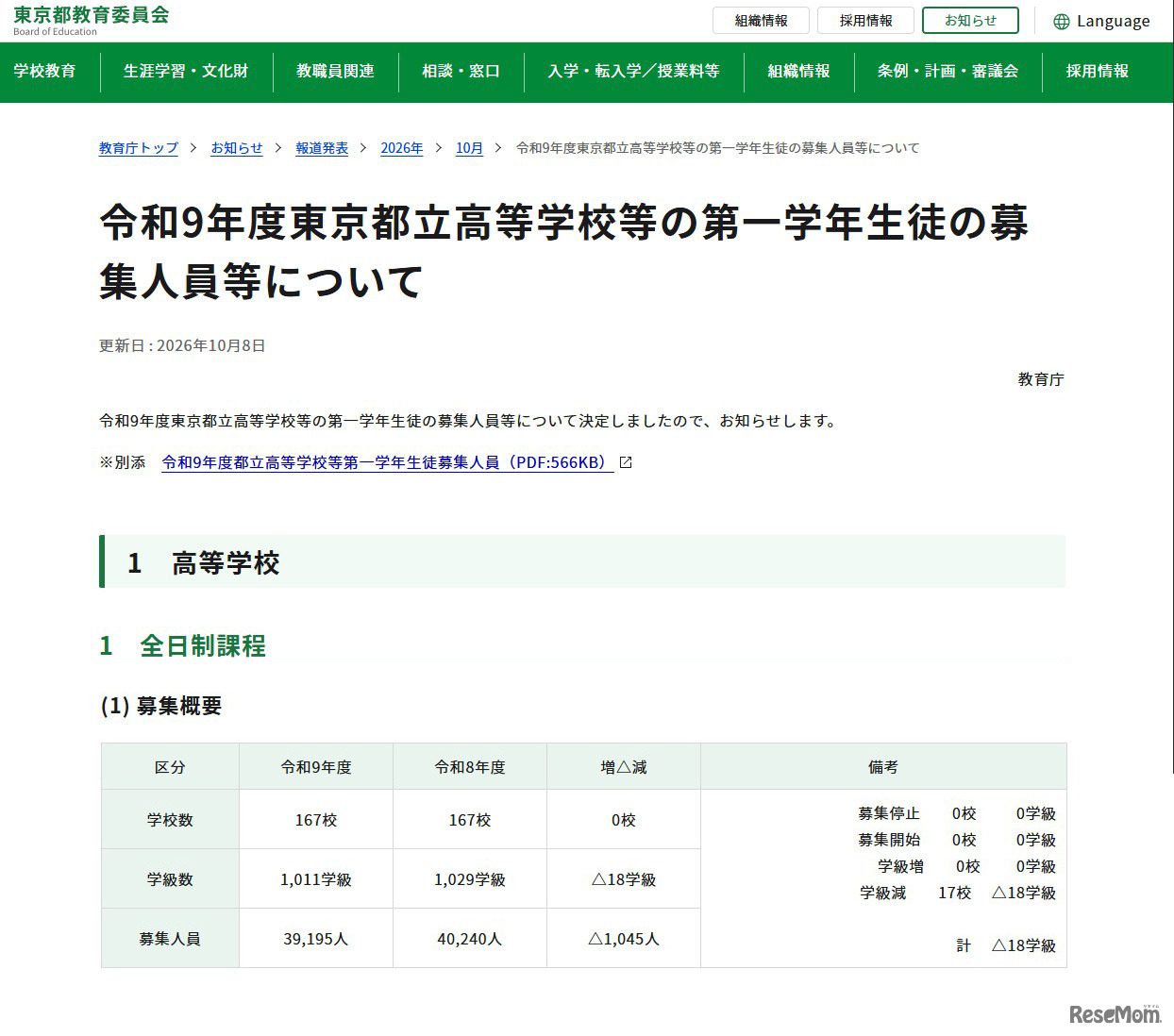Open the 採用情報 item in green navigation bar
Screen dimensions: 1174x1036
point(1097,71)
